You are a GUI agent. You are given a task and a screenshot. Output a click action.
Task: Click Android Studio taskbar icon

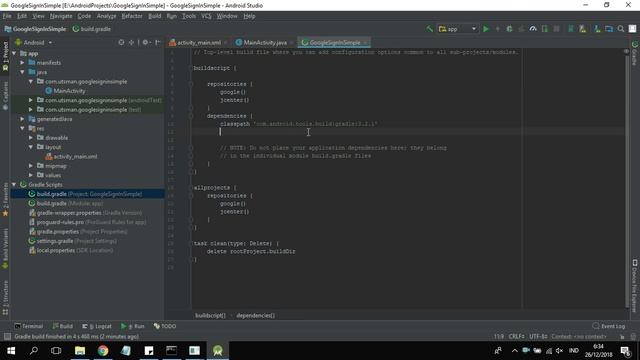pos(218,351)
